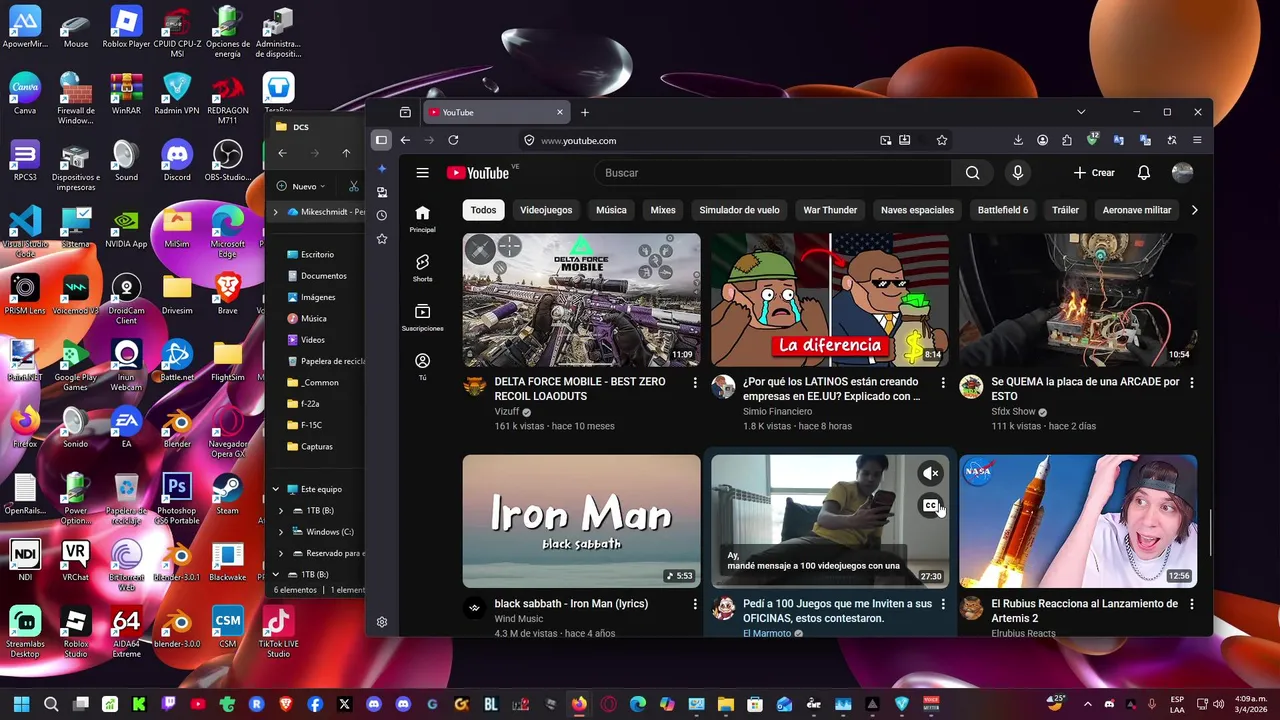
Task: Open Shorts in YouTube sidebar
Action: [422, 267]
